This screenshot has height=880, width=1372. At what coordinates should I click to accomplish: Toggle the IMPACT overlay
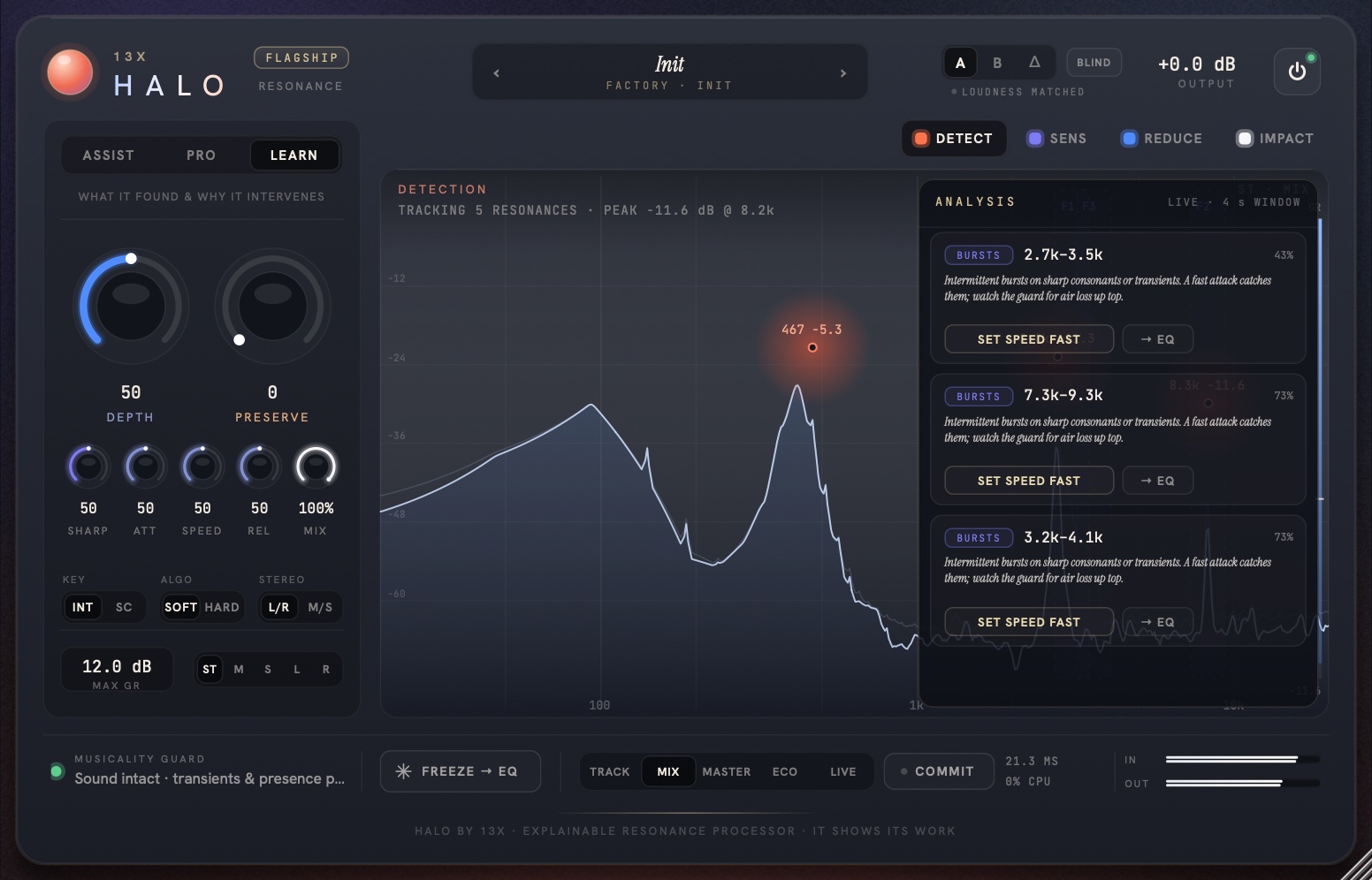(1276, 139)
